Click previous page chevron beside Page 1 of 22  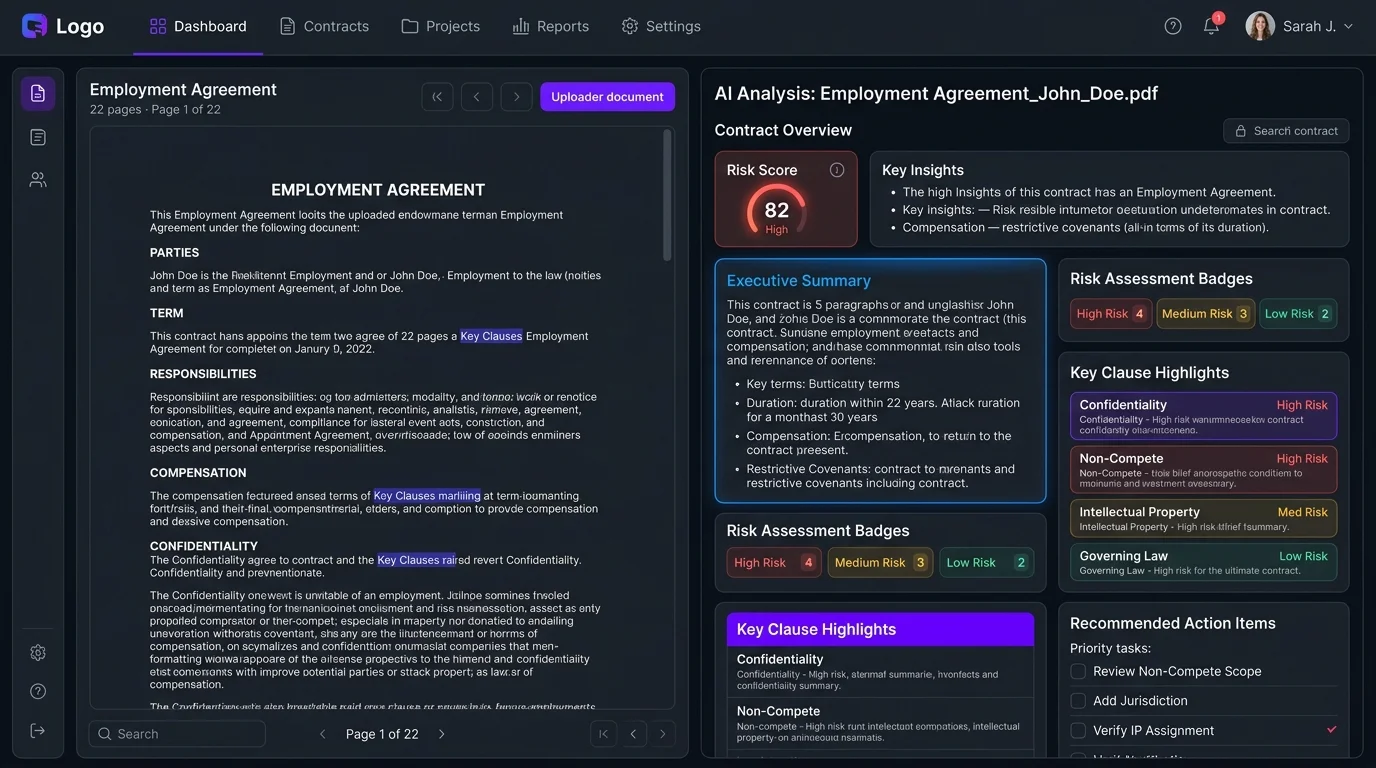322,734
